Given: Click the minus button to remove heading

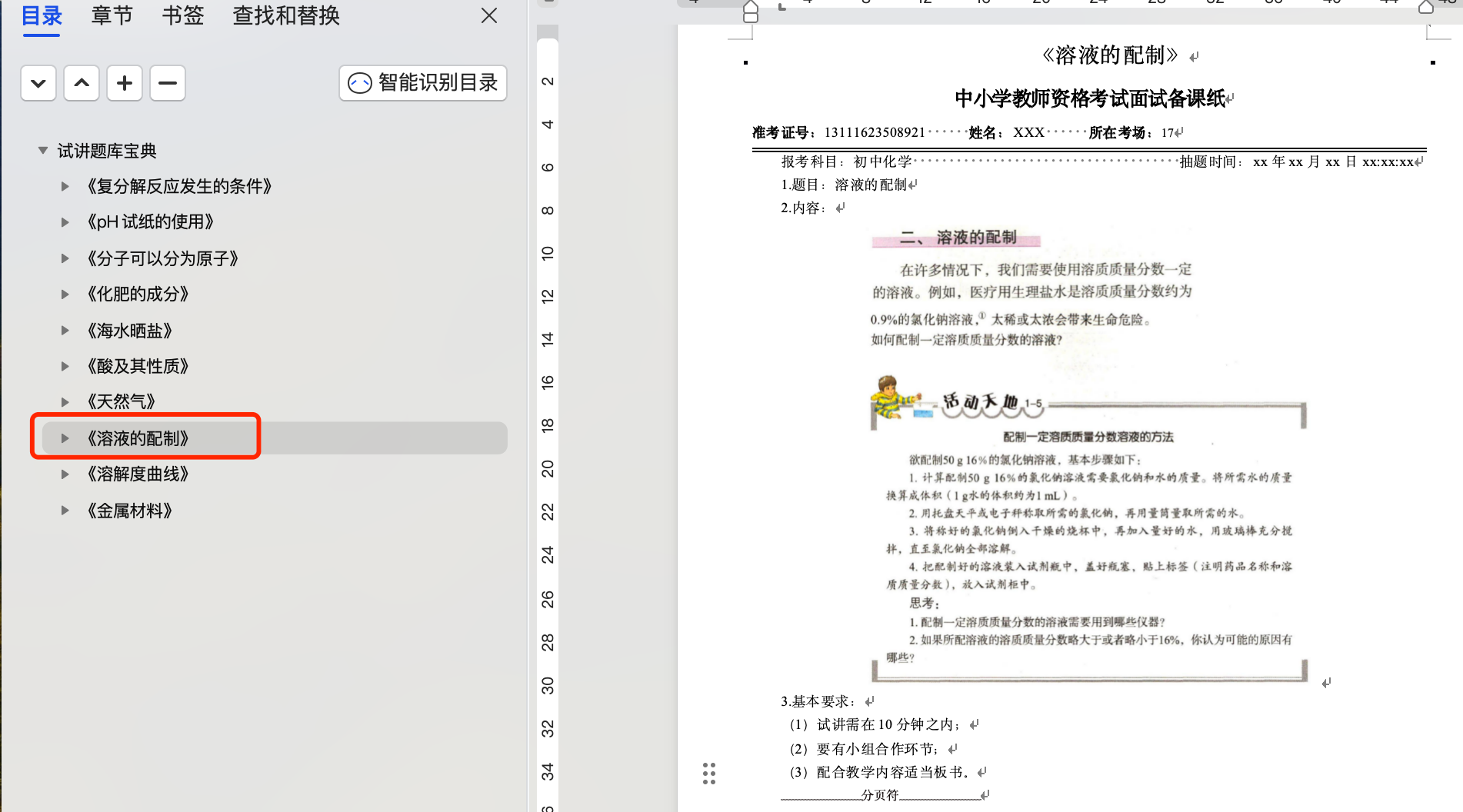Looking at the screenshot, I should pyautogui.click(x=168, y=83).
